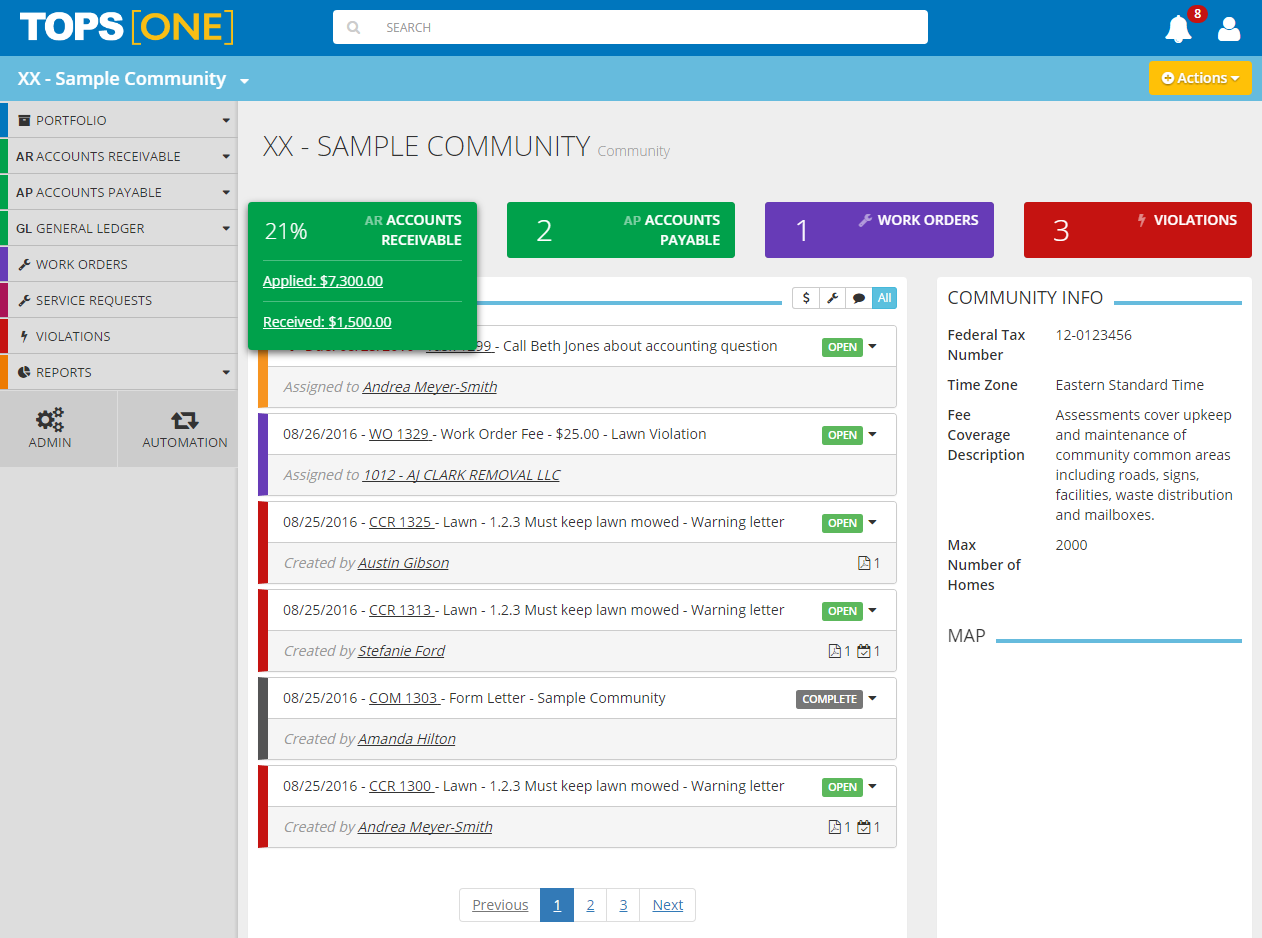
Task: Go to Next page of activity
Action: click(x=667, y=905)
